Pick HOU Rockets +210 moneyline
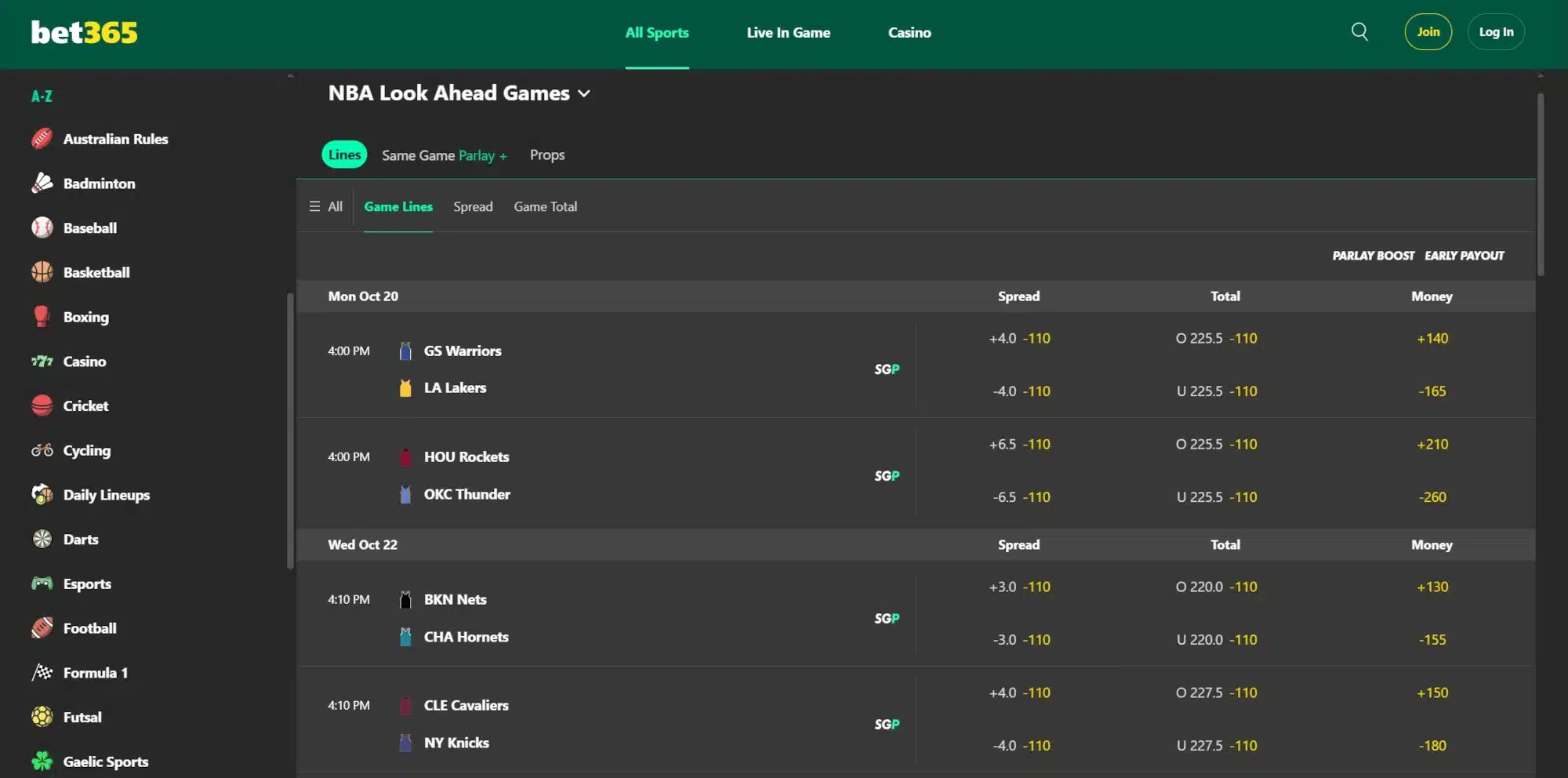The image size is (1568, 778). [x=1432, y=445]
